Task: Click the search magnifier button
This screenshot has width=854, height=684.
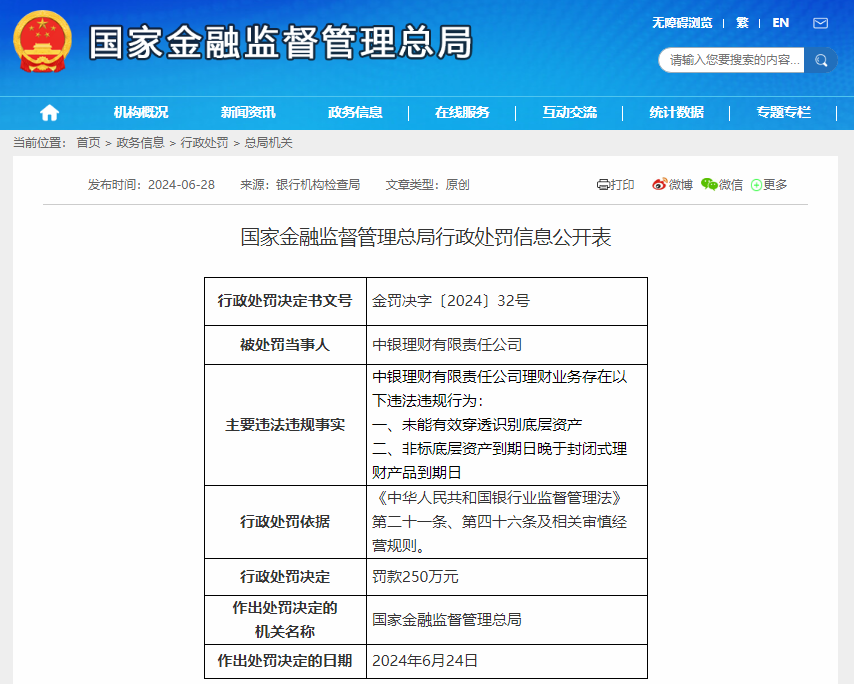Action: pos(821,60)
